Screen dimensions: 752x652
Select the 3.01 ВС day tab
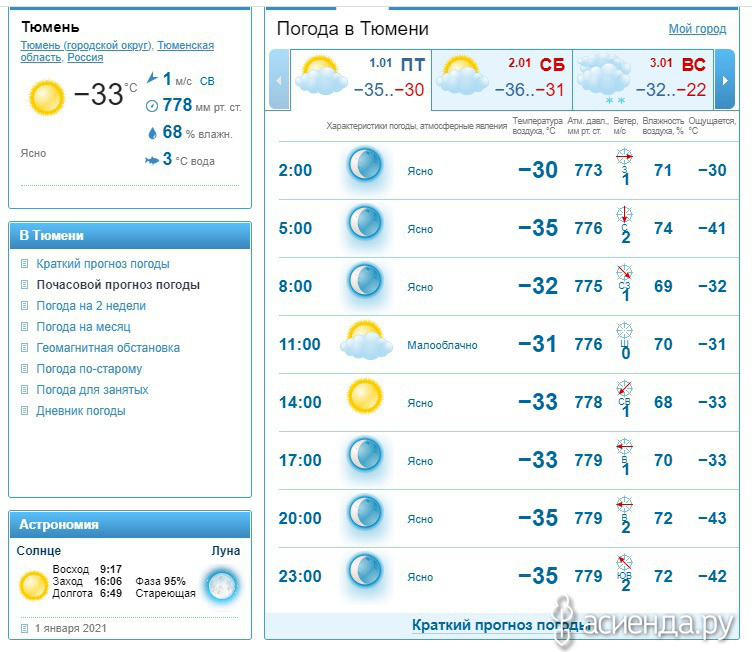coord(644,80)
